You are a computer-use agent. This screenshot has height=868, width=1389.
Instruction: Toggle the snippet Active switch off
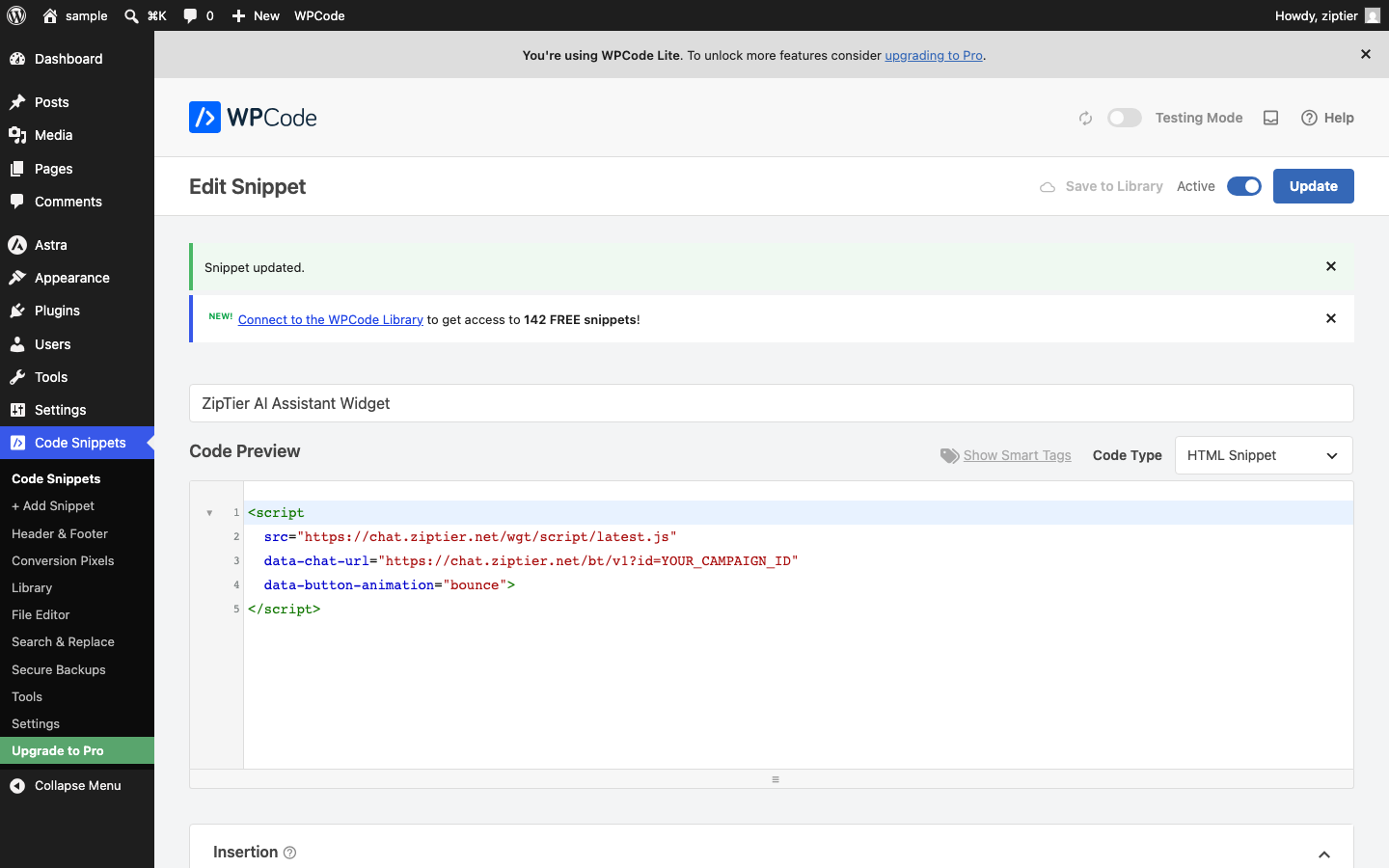pyautogui.click(x=1243, y=186)
